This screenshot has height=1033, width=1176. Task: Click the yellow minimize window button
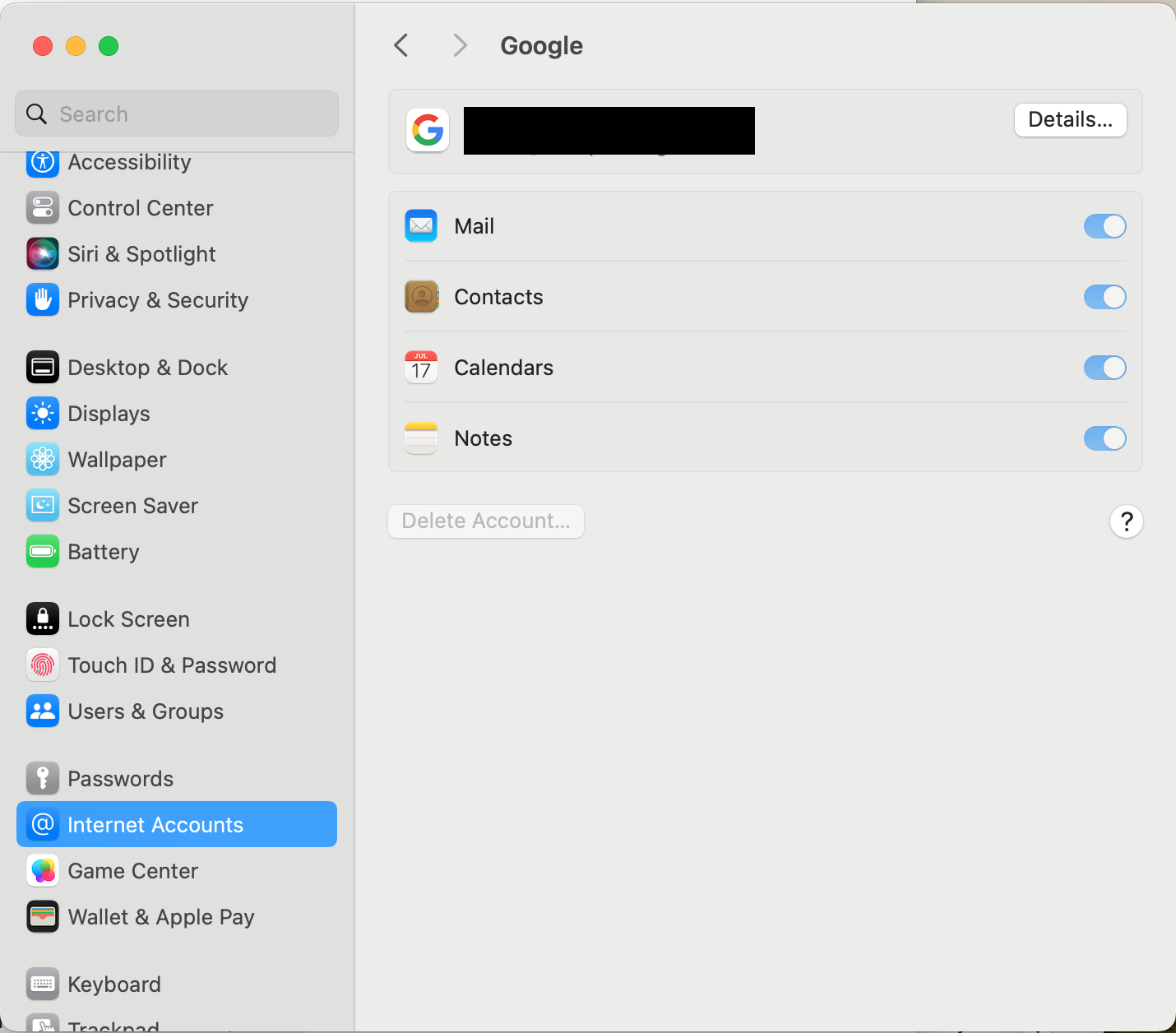coord(76,46)
